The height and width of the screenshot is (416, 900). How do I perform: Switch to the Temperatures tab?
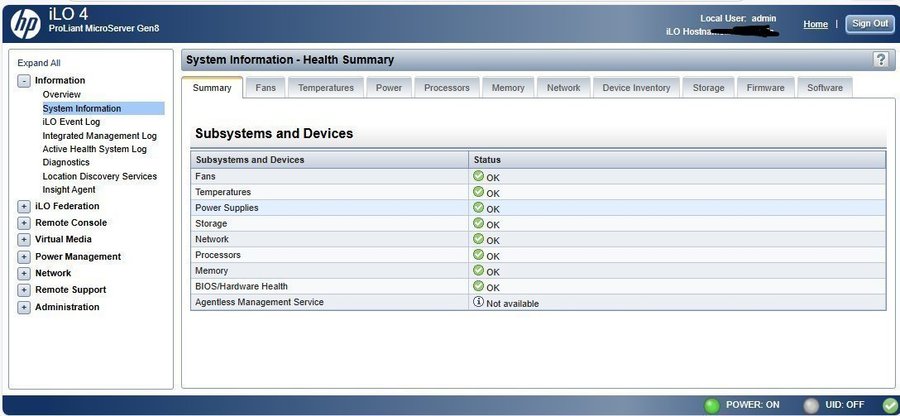coord(326,88)
